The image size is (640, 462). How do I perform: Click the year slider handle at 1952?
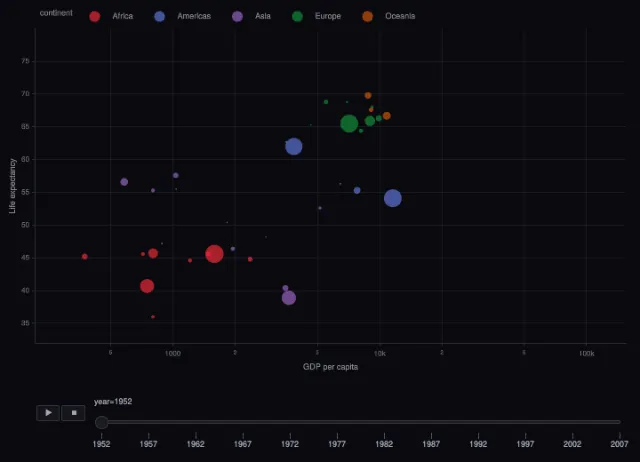coord(102,422)
